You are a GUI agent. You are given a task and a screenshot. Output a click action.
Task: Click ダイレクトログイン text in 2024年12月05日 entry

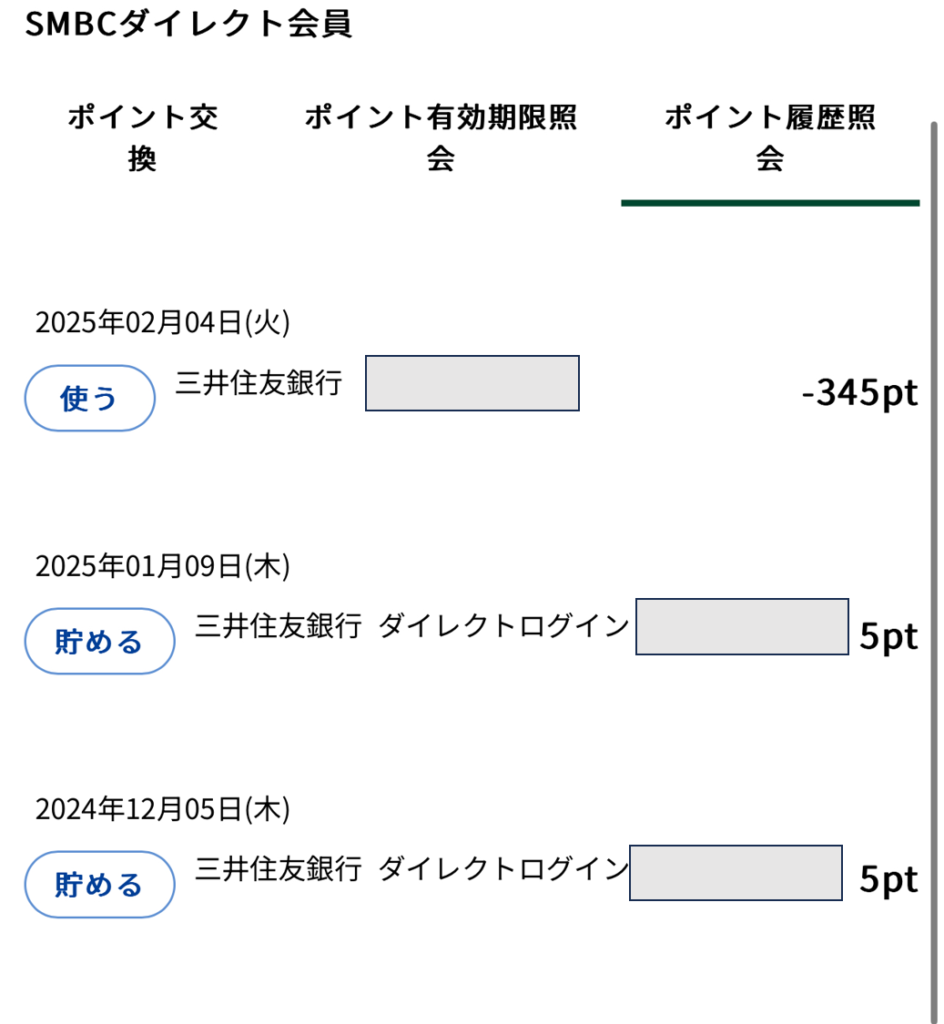[x=503, y=869]
